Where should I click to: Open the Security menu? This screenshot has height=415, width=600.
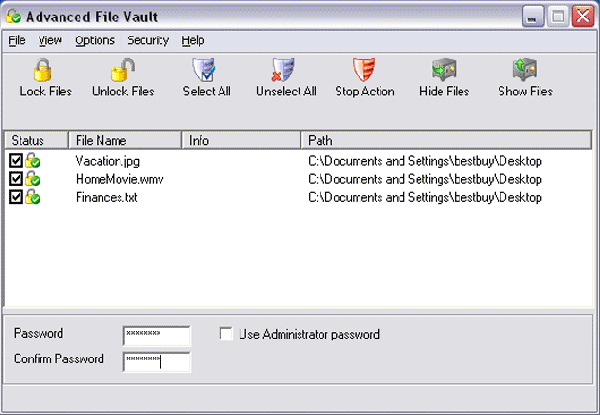(x=148, y=41)
